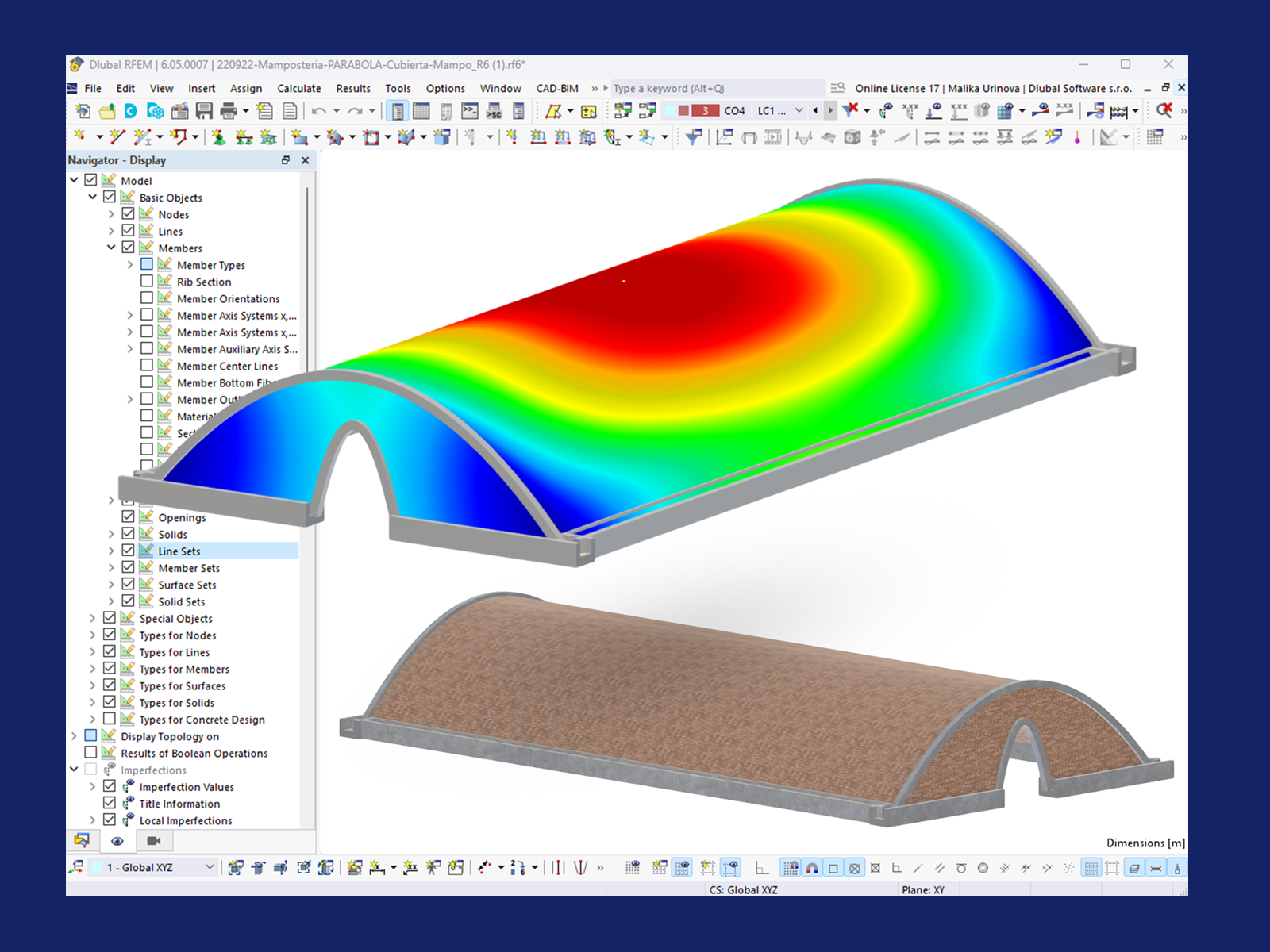Image resolution: width=1270 pixels, height=952 pixels.
Task: Select the Line Sets tree row
Action: (x=179, y=551)
